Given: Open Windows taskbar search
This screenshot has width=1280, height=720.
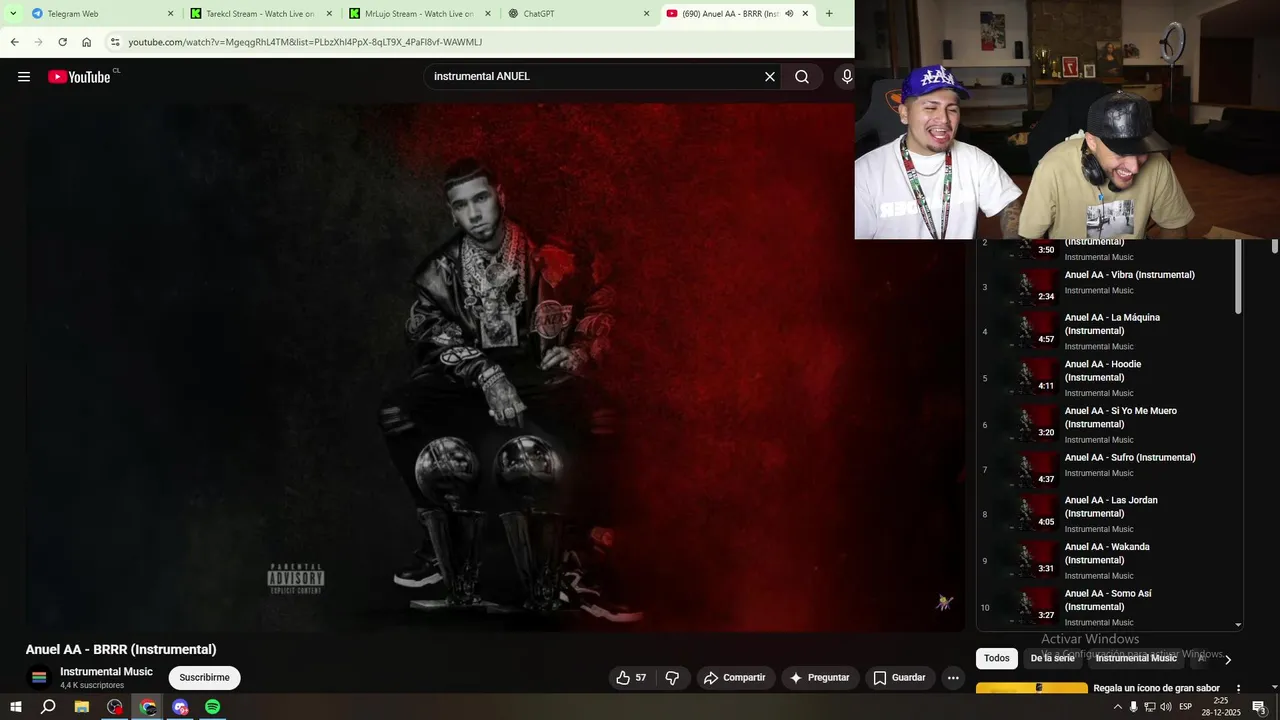Looking at the screenshot, I should tap(48, 707).
